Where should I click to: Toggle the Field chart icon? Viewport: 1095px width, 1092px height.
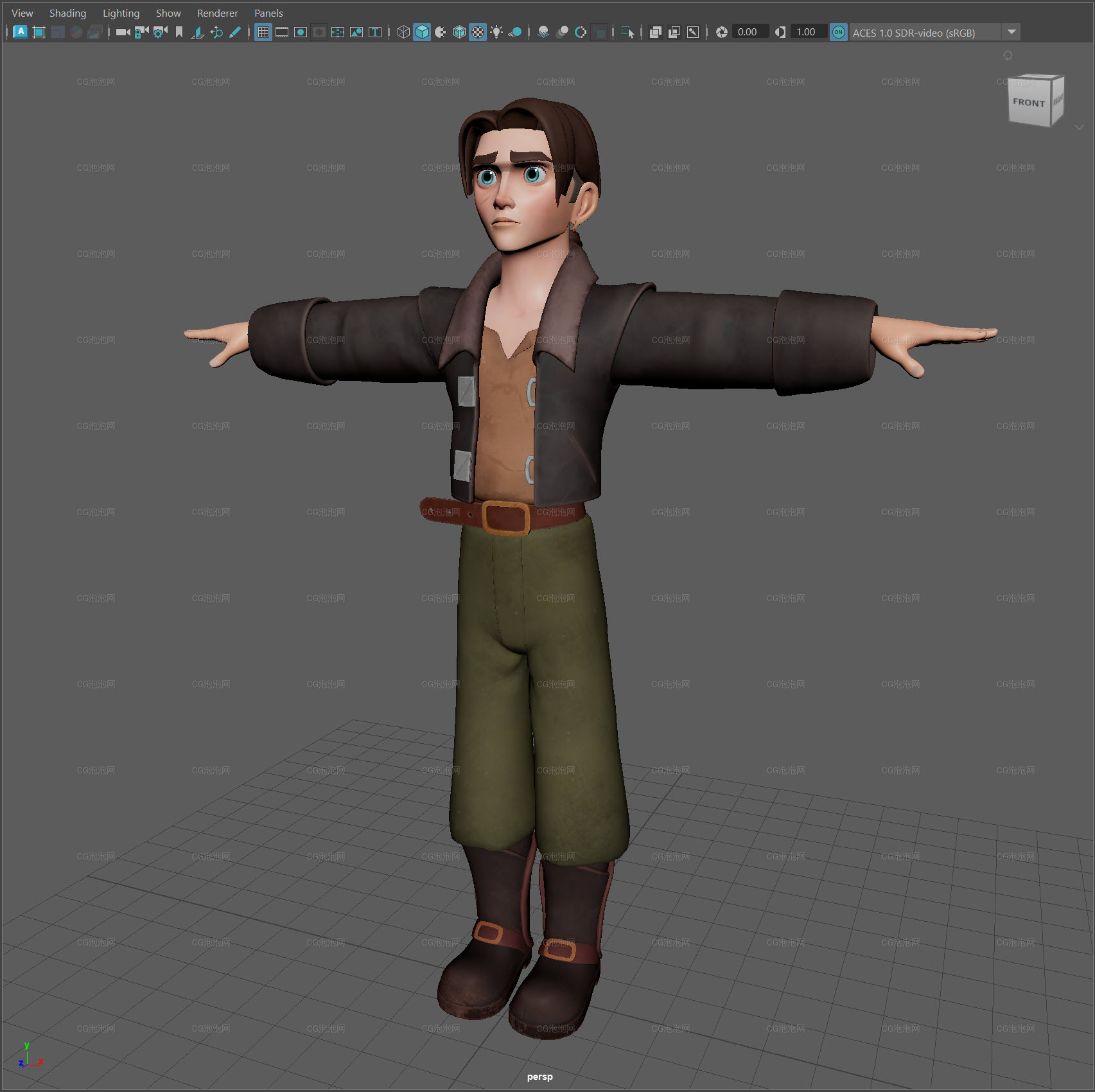[x=338, y=32]
